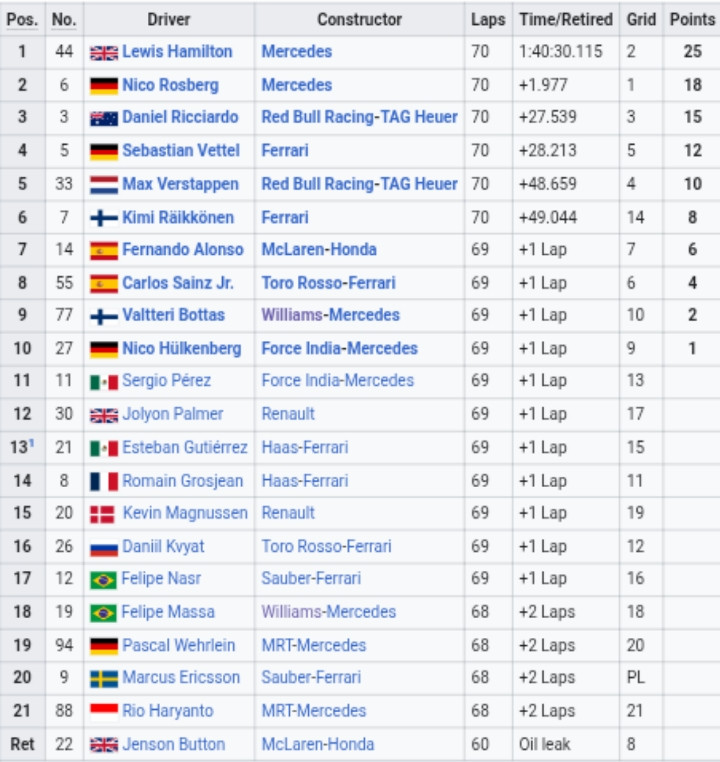Open Rio Haryanto driver link

(168, 711)
